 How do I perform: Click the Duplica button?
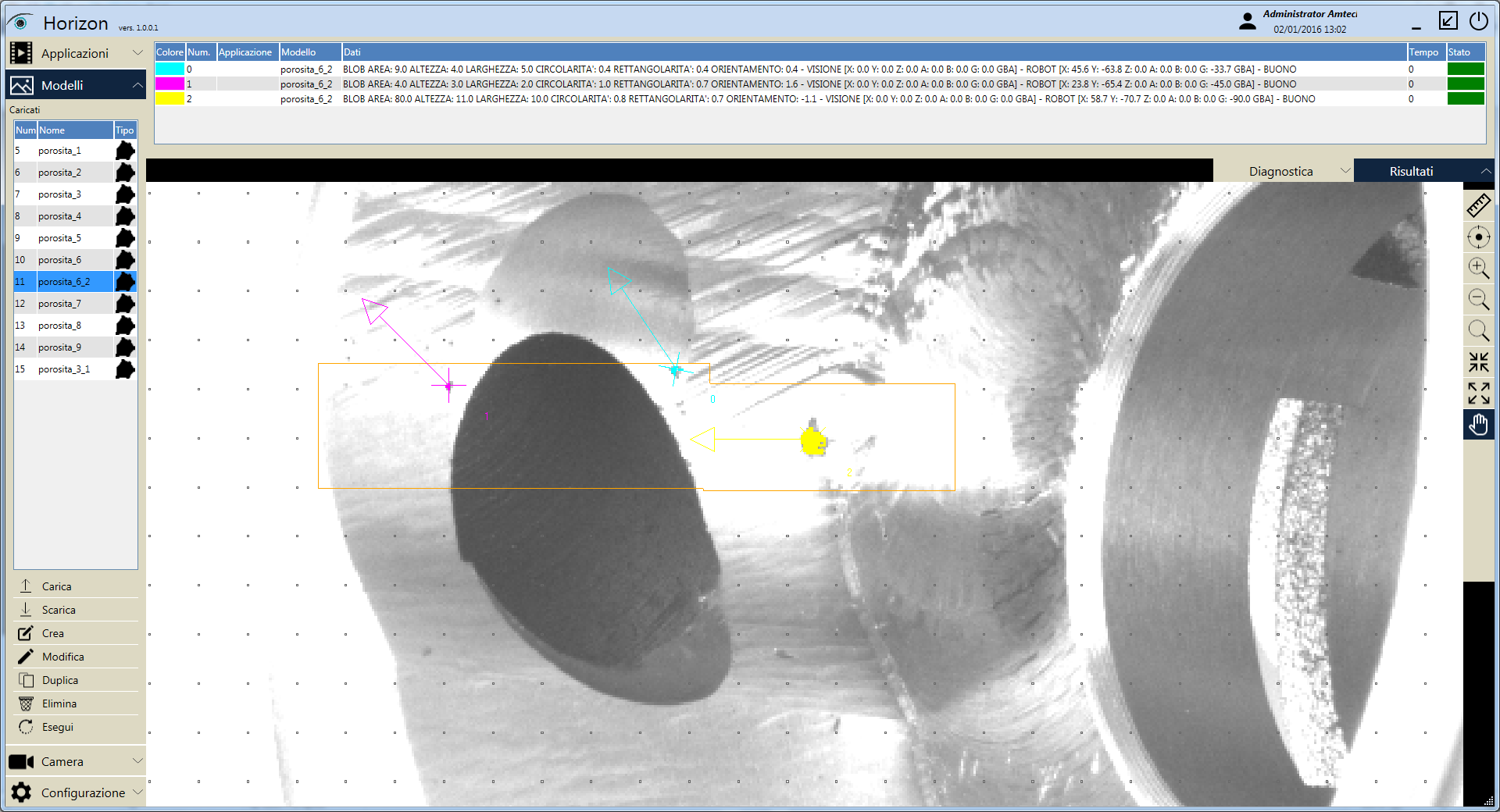coord(76,679)
